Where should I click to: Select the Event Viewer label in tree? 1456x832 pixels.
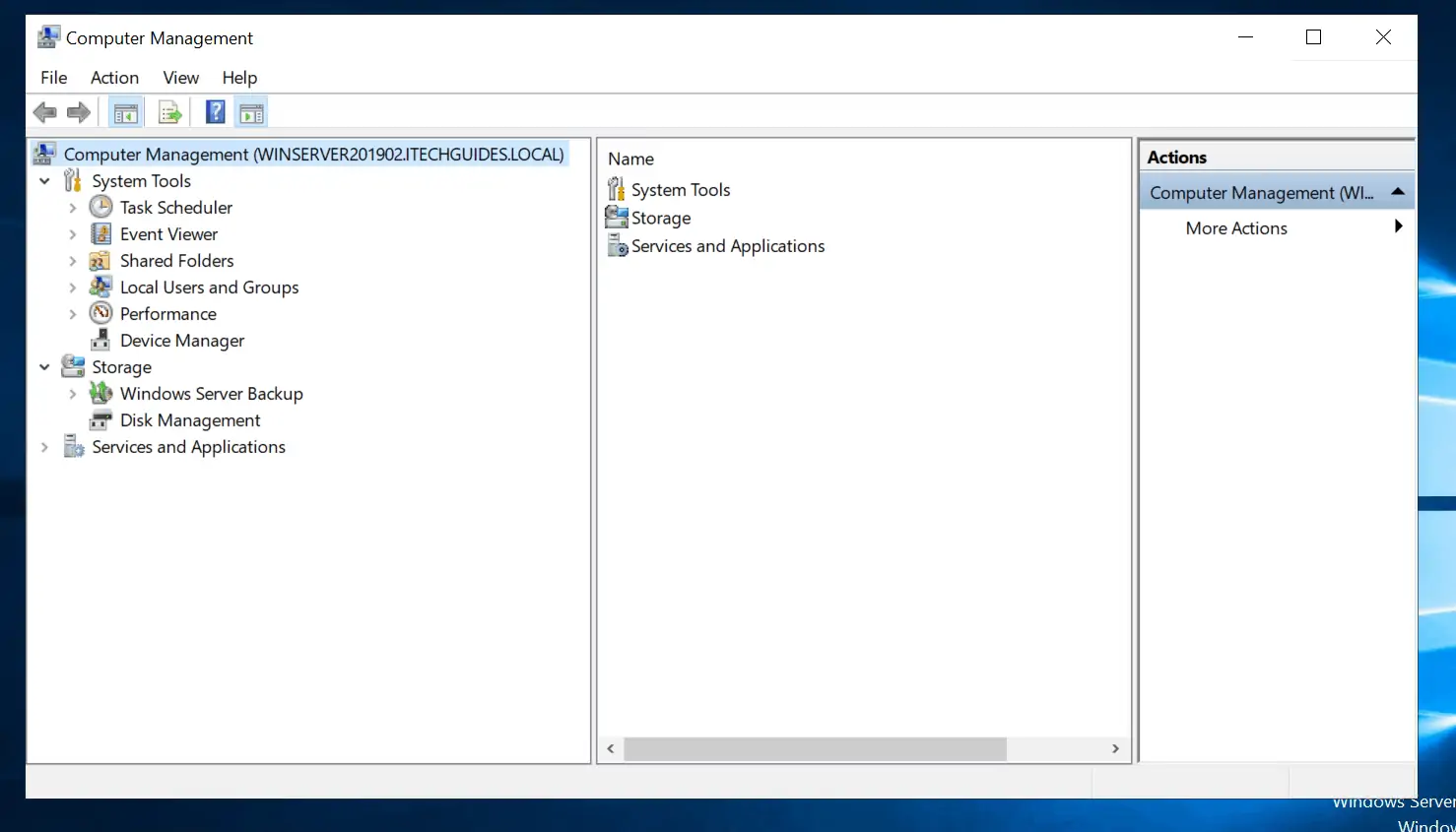169,234
